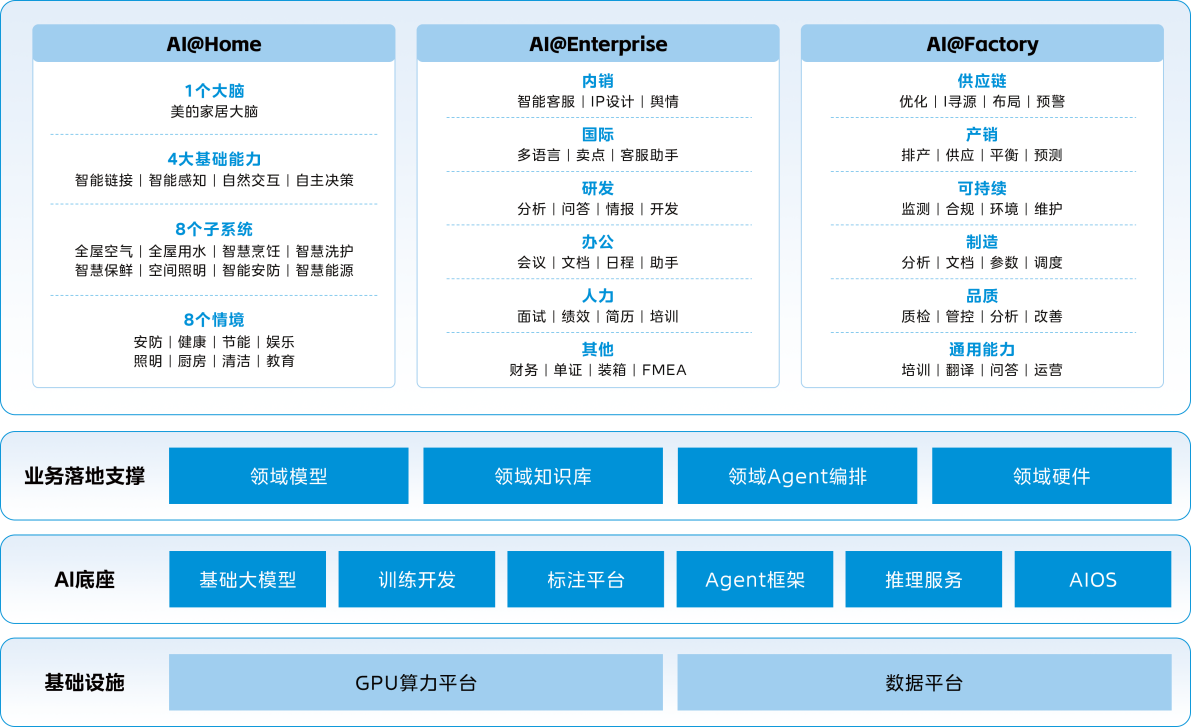This screenshot has height=727, width=1191.
Task: Select the AI@Home header tab
Action: pyautogui.click(x=214, y=44)
